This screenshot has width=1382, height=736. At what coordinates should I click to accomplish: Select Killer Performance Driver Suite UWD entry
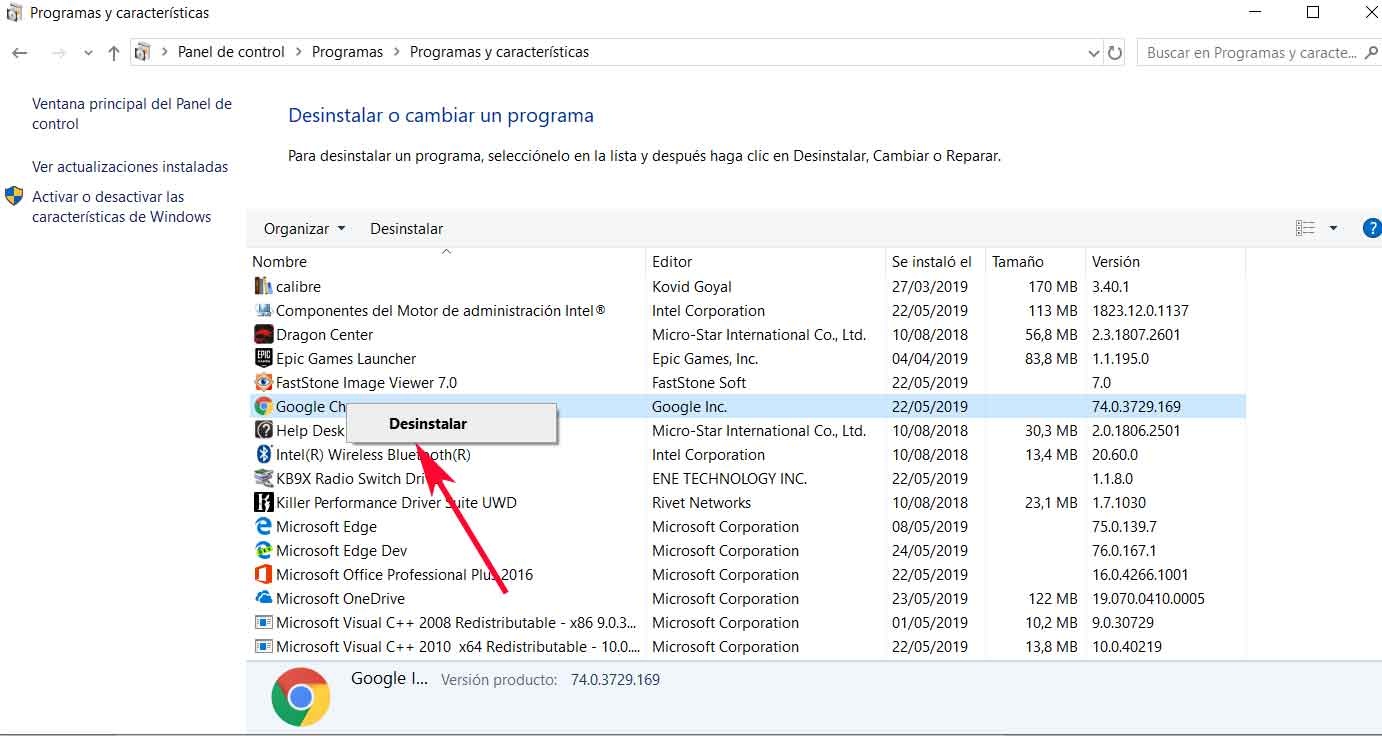click(x=396, y=503)
